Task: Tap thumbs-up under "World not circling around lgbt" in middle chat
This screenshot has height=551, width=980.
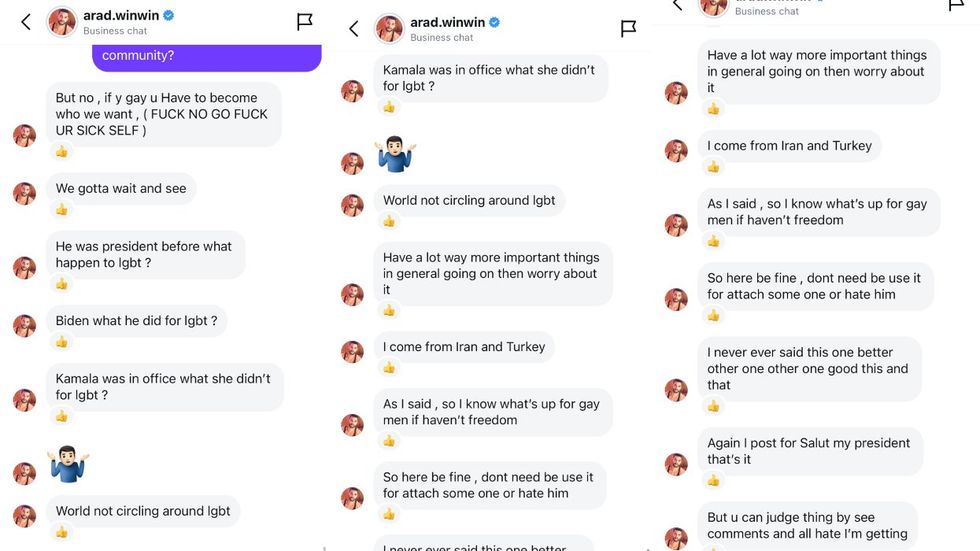Action: (388, 222)
